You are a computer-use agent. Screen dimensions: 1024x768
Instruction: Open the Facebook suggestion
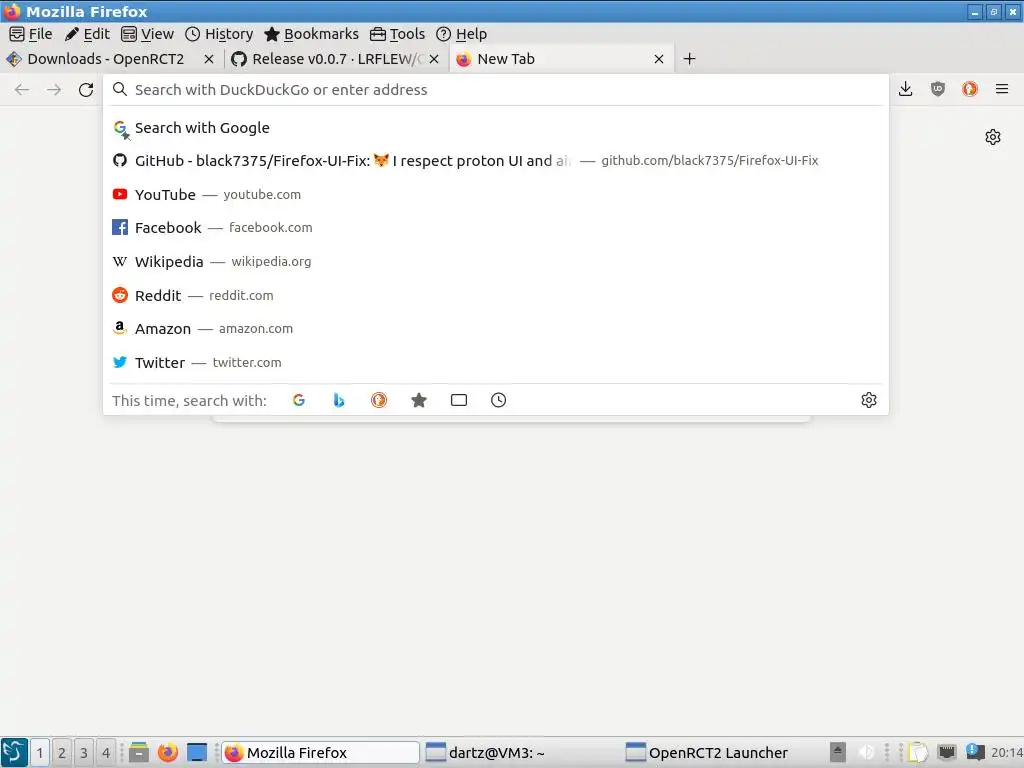pos(496,228)
